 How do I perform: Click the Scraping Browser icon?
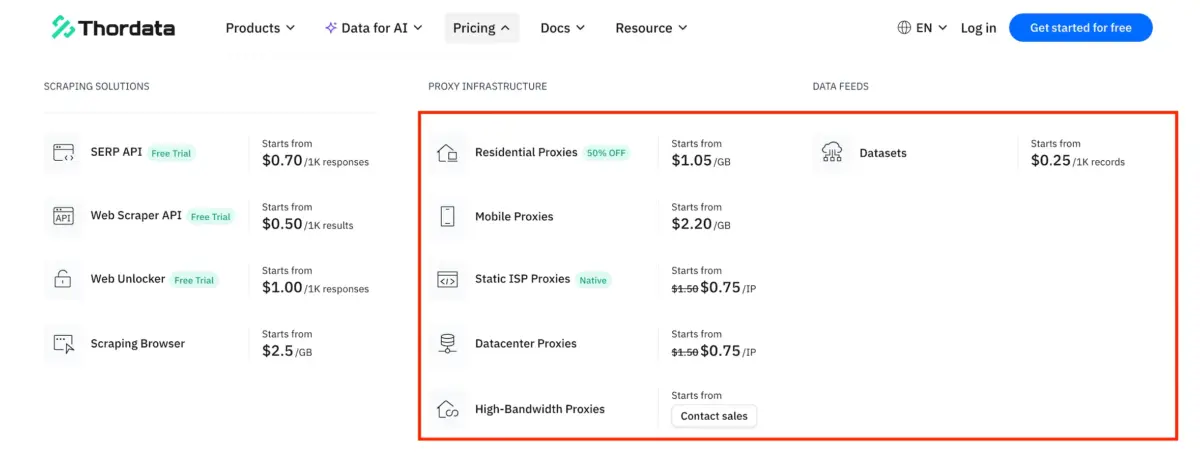point(63,343)
